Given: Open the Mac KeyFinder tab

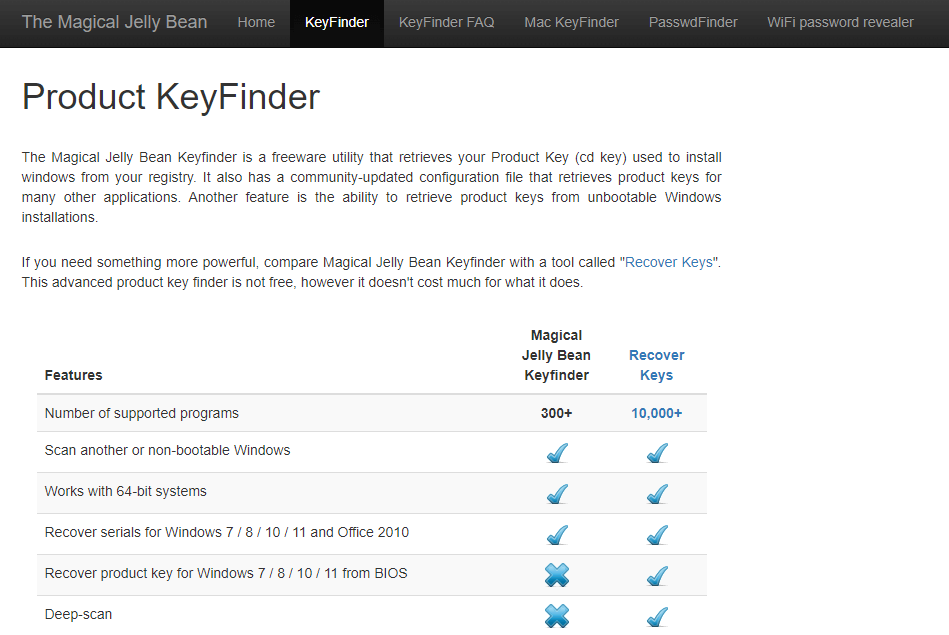Looking at the screenshot, I should 571,22.
